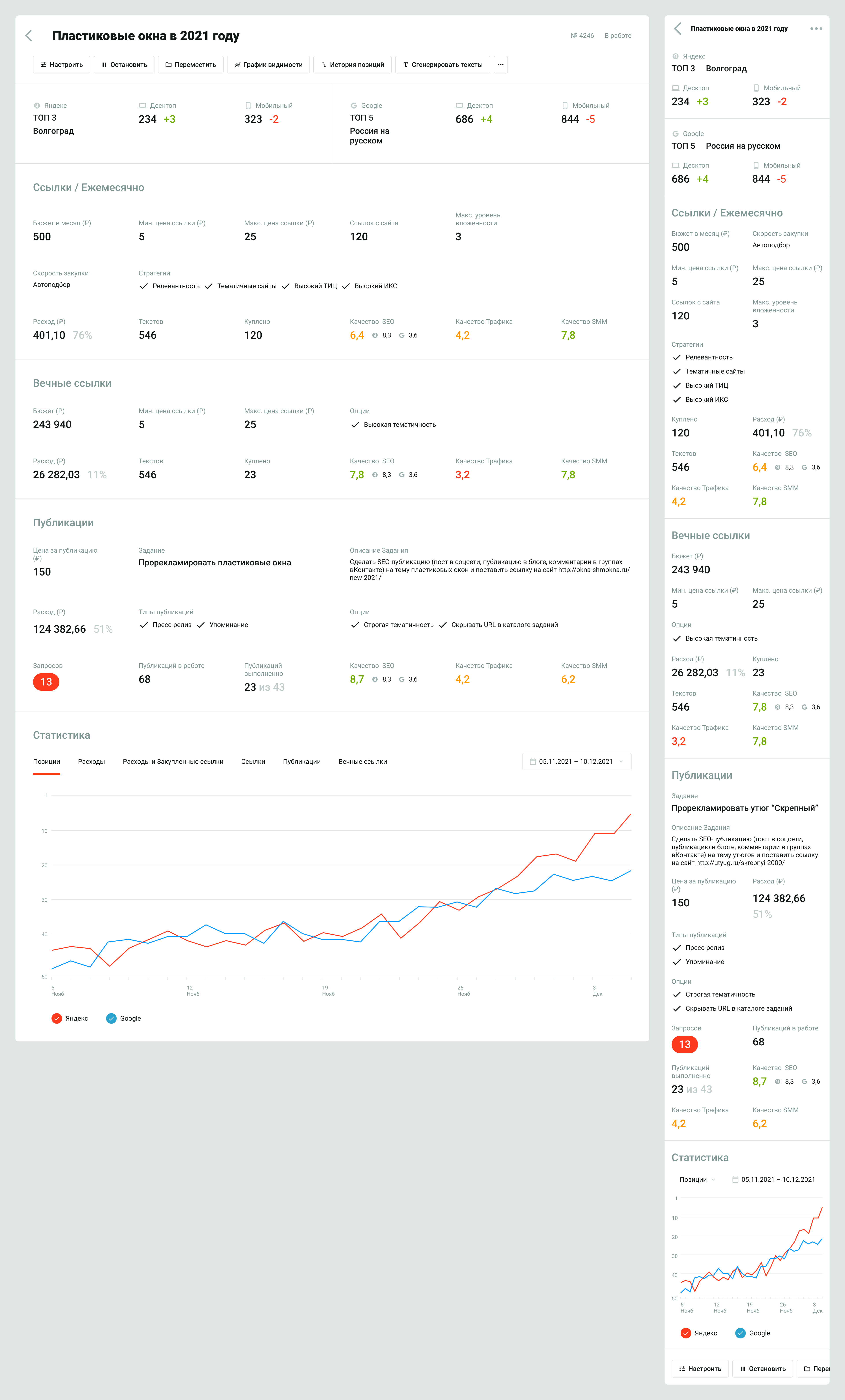
Task: Open История позиций in desktop toolbar
Action: coord(352,65)
